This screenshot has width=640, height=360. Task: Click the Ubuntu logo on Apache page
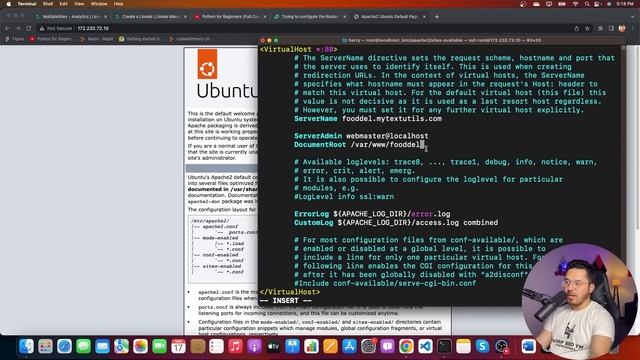click(207, 64)
